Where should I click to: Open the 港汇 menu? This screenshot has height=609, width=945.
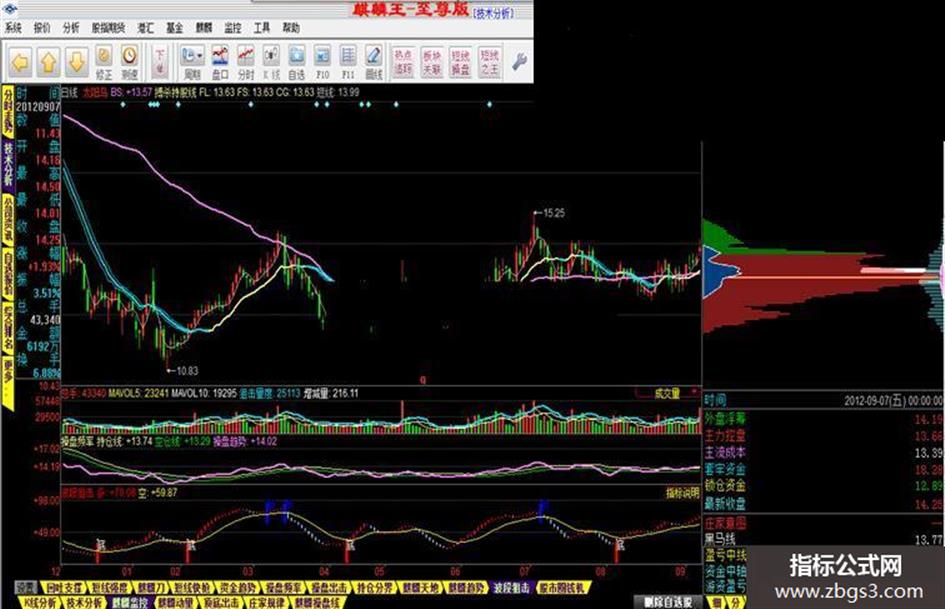pyautogui.click(x=146, y=28)
